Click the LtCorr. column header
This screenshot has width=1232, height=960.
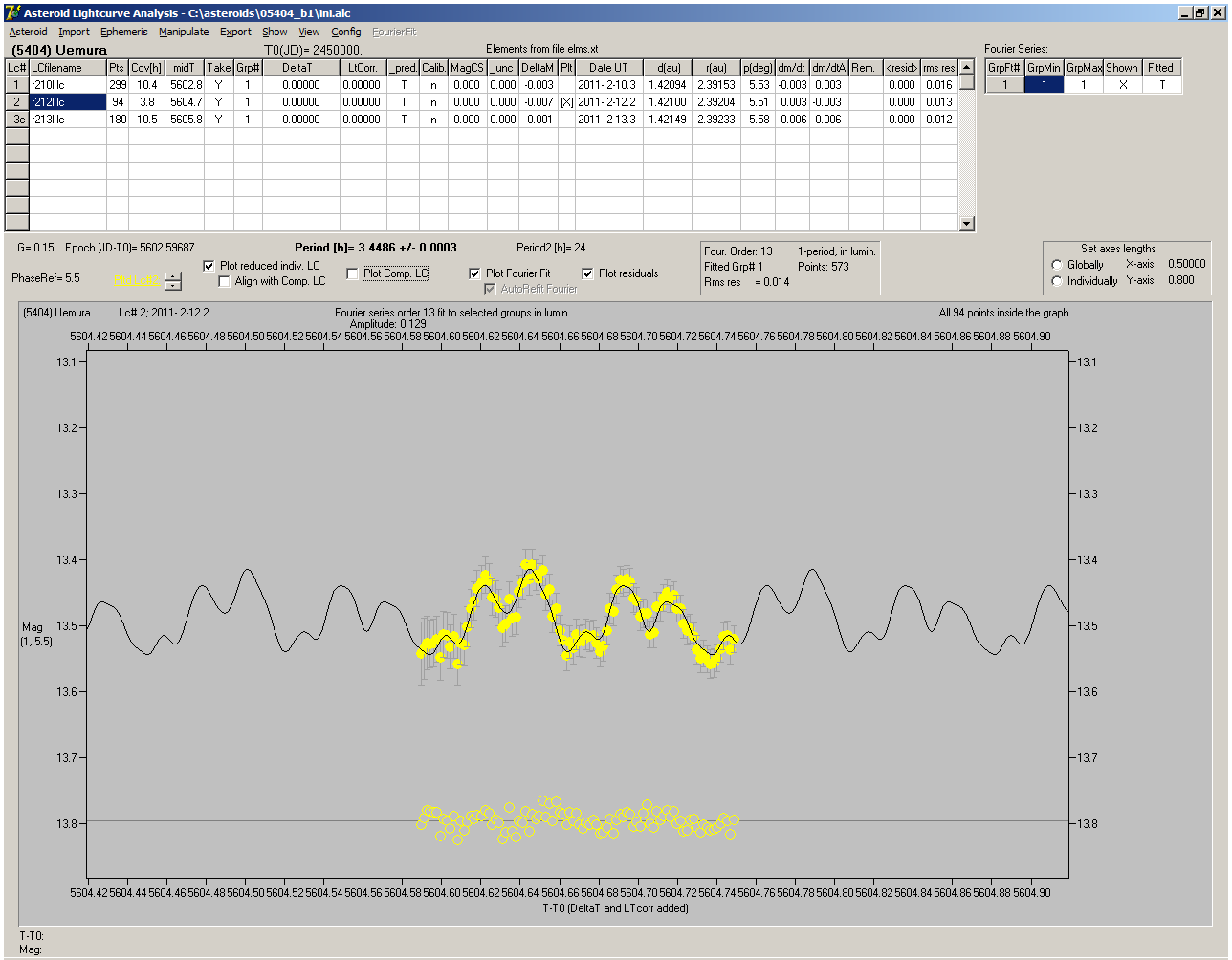(363, 68)
